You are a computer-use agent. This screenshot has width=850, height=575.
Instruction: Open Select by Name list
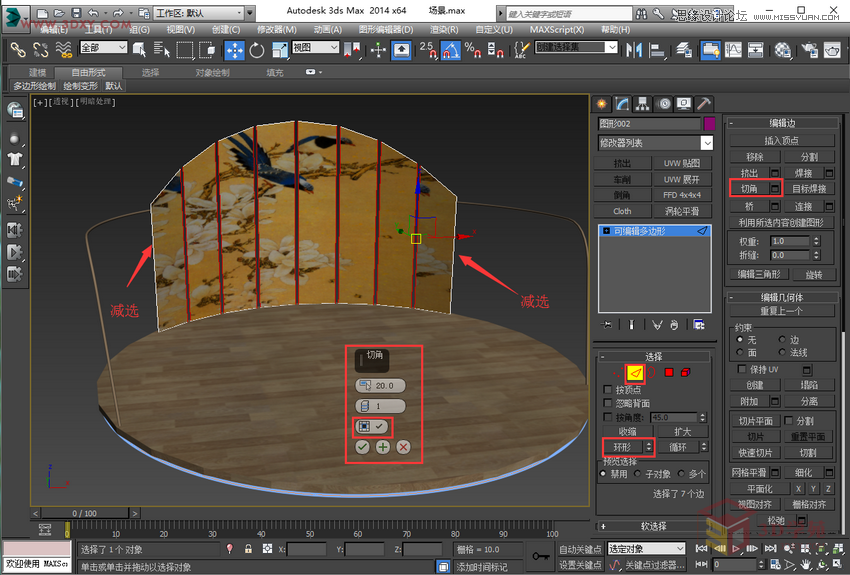pyautogui.click(x=162, y=50)
